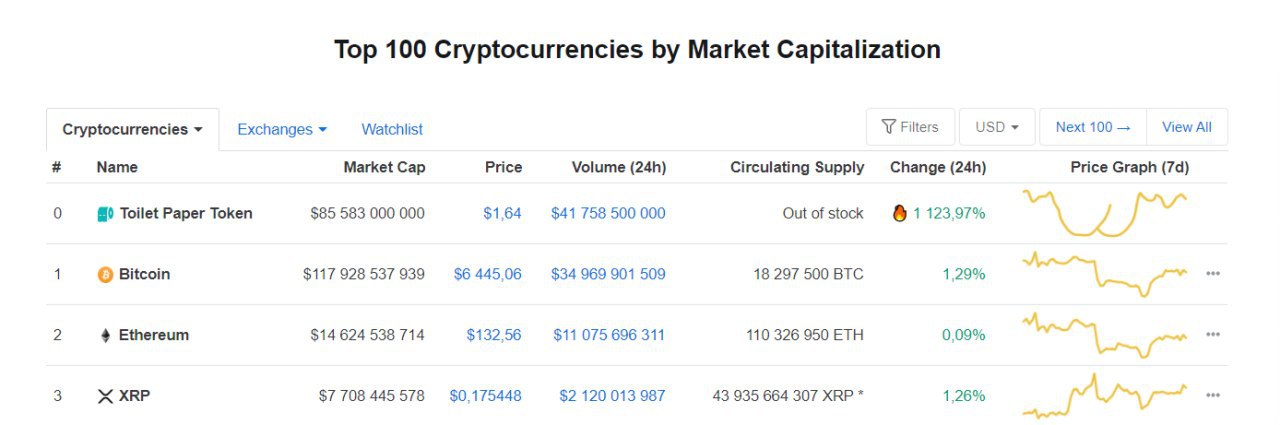Open the Toilet Paper Token name link
This screenshot has width=1280, height=425.
[186, 213]
